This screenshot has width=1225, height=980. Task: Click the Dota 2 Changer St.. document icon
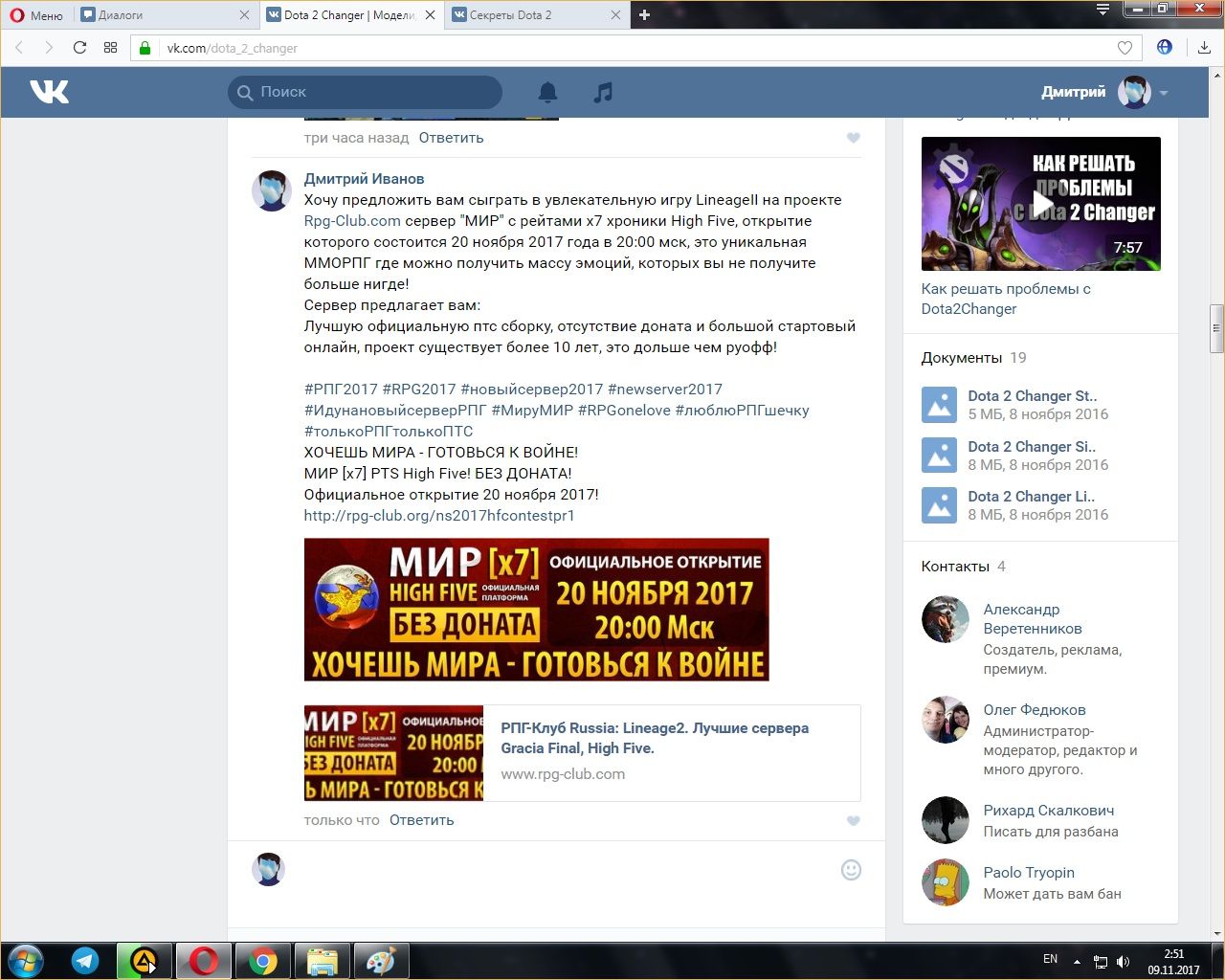tap(940, 405)
